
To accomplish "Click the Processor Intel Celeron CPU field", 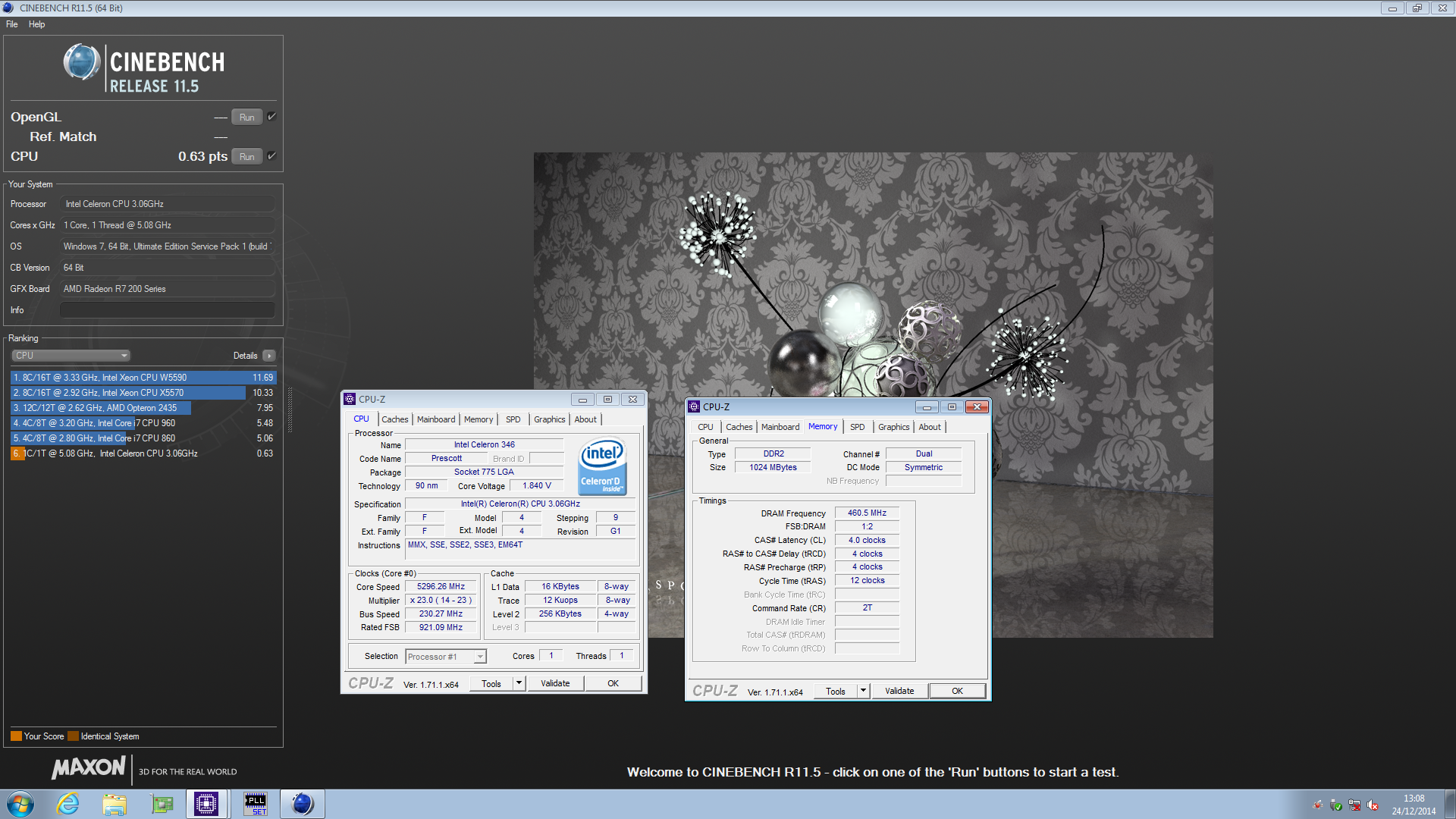I will pyautogui.click(x=168, y=204).
